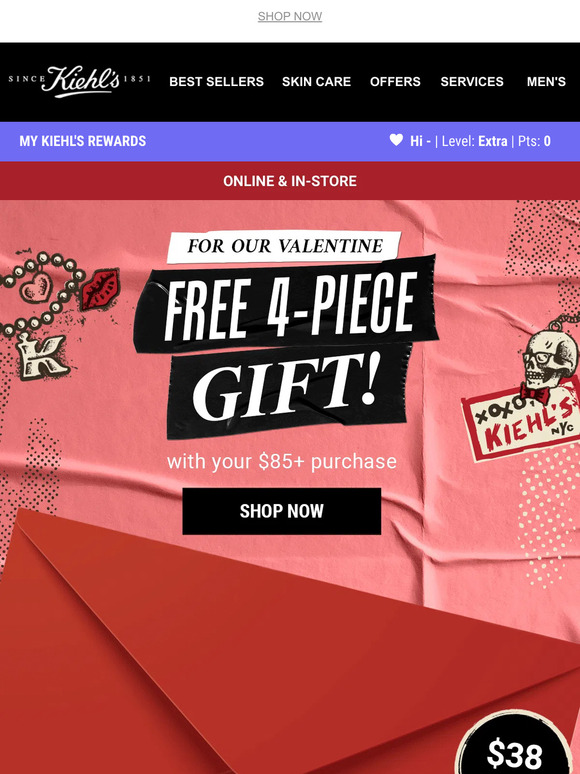Click the Free 4-Piece Gift headline

tap(285, 346)
